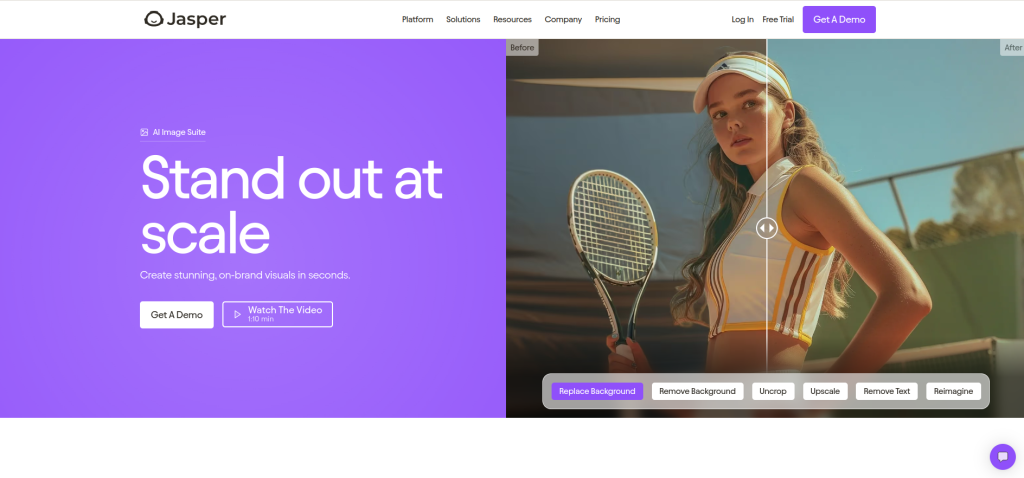Open the chat widget bubble icon

point(1002,456)
